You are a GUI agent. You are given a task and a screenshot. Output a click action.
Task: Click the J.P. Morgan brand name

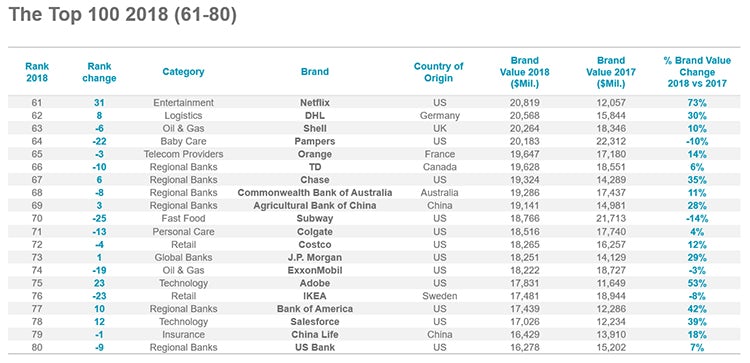(315, 257)
